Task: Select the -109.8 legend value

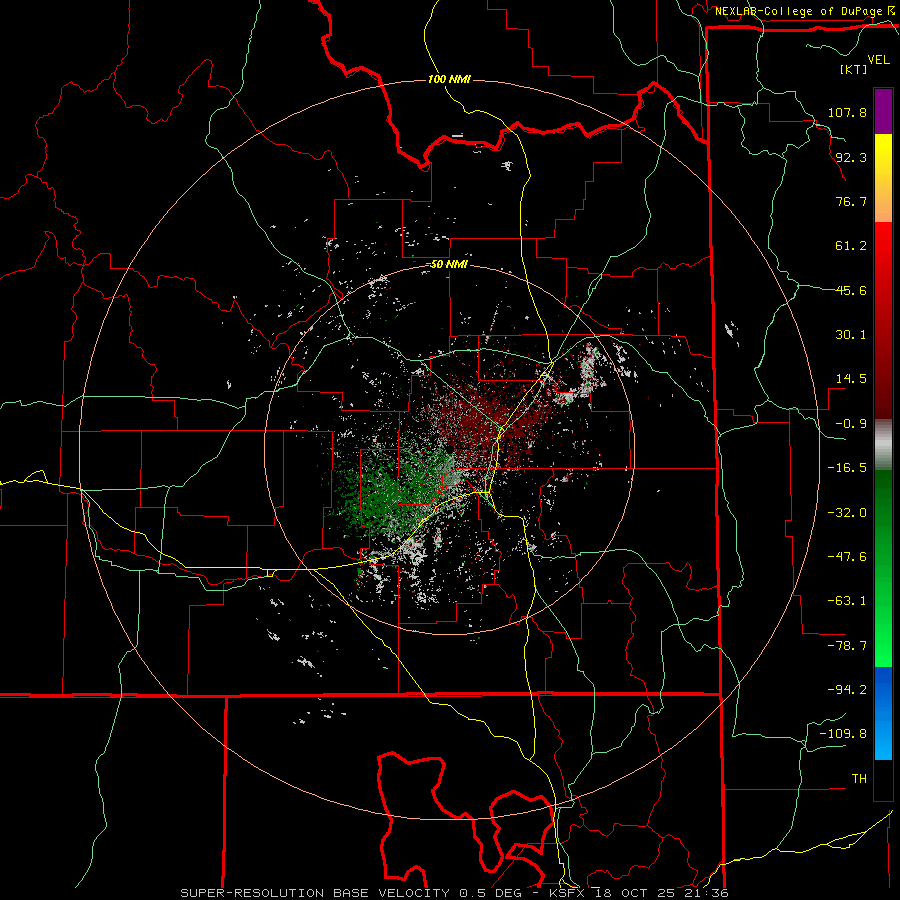Action: pyautogui.click(x=843, y=734)
